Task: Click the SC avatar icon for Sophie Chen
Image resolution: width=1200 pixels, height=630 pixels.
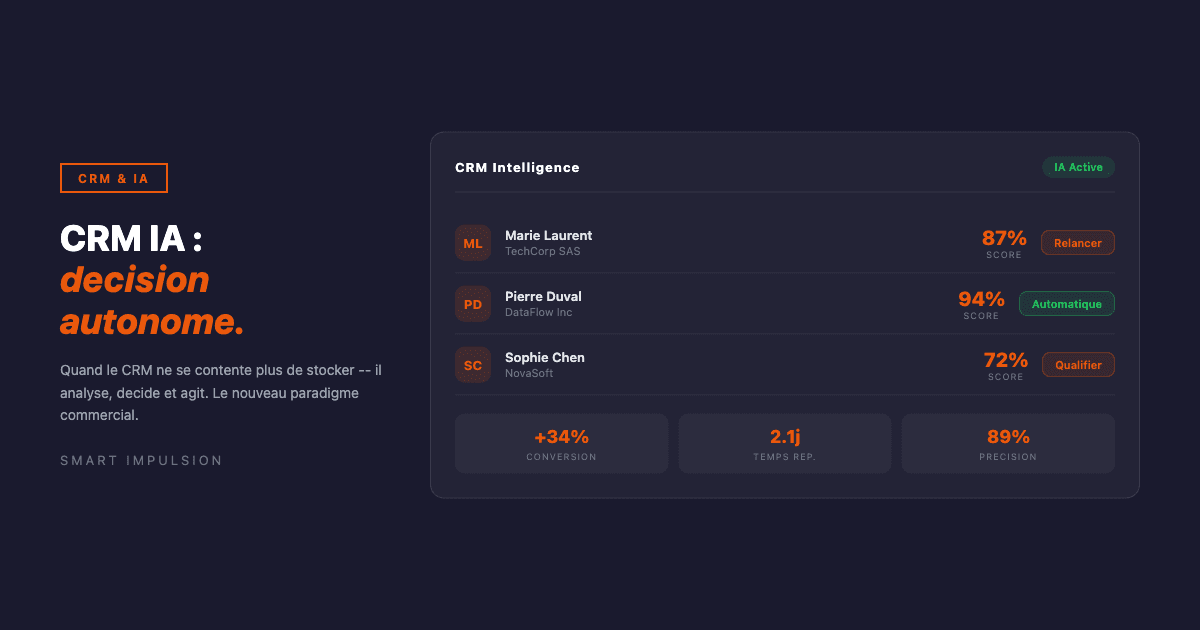Action: (x=472, y=364)
